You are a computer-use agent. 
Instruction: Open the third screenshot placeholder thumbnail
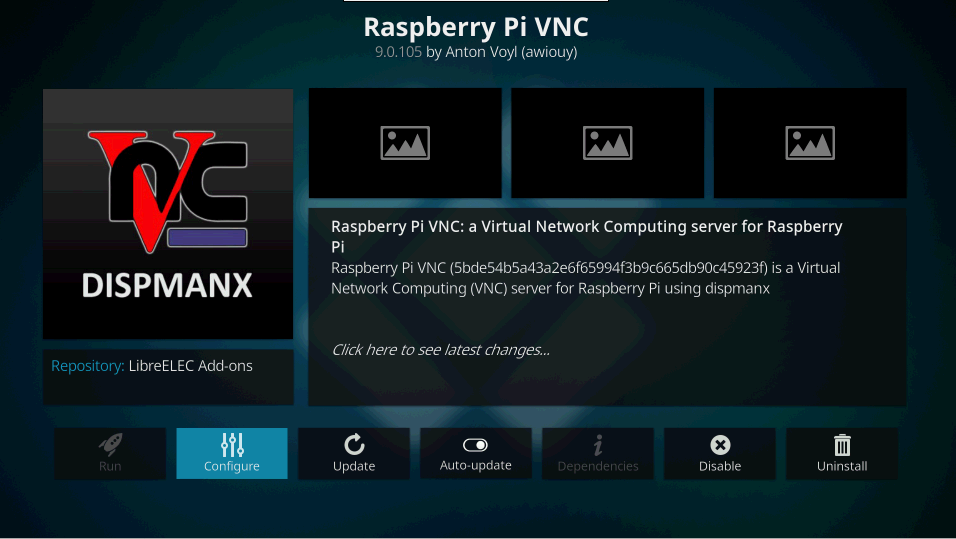click(x=810, y=143)
